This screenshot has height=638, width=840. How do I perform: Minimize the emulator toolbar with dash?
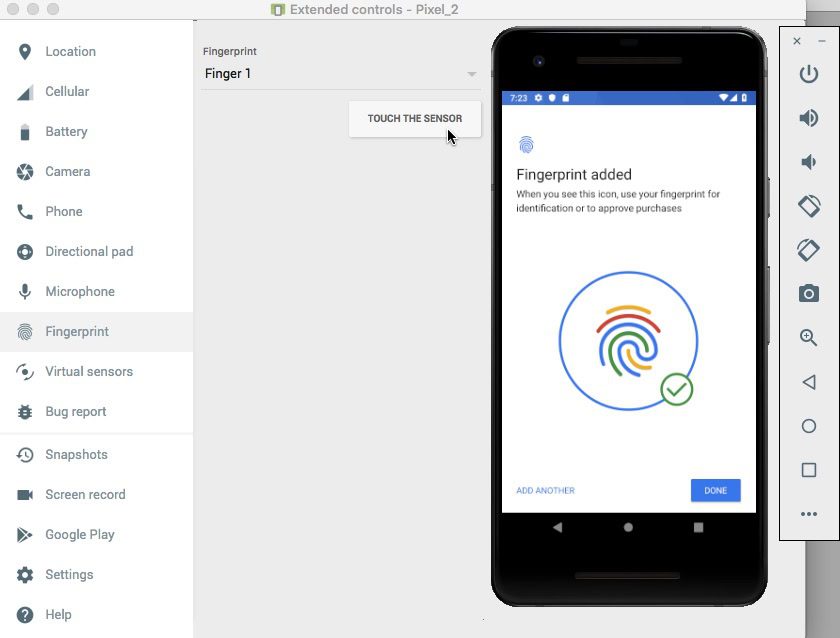point(822,41)
